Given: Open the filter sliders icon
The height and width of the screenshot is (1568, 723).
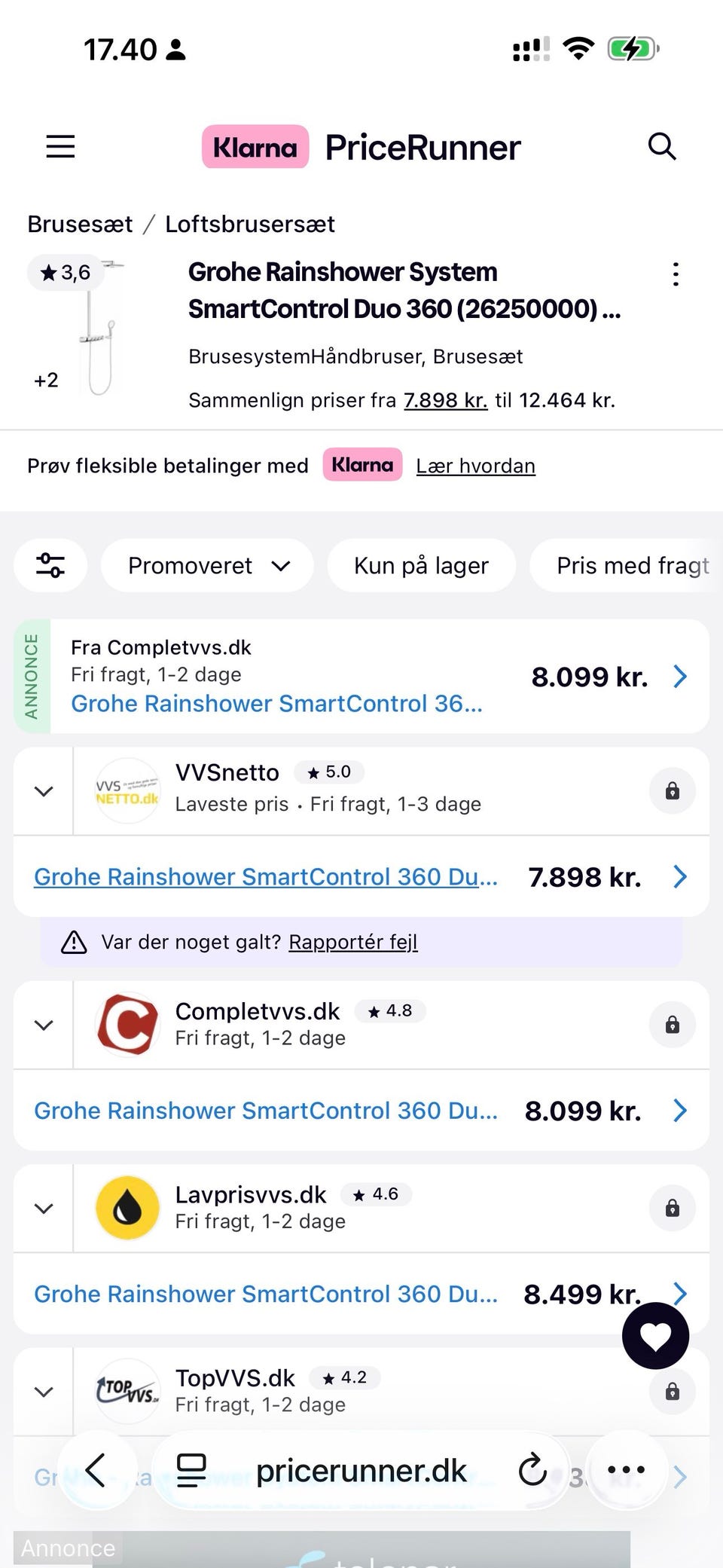Looking at the screenshot, I should coord(50,565).
